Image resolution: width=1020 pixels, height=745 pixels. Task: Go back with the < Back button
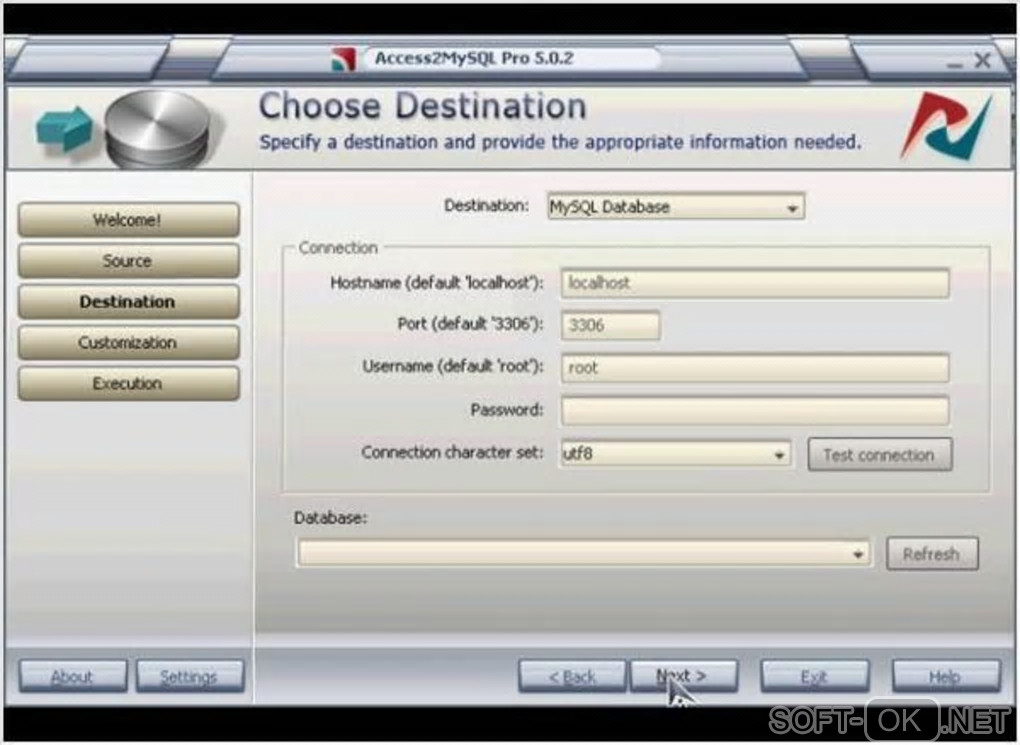point(572,677)
